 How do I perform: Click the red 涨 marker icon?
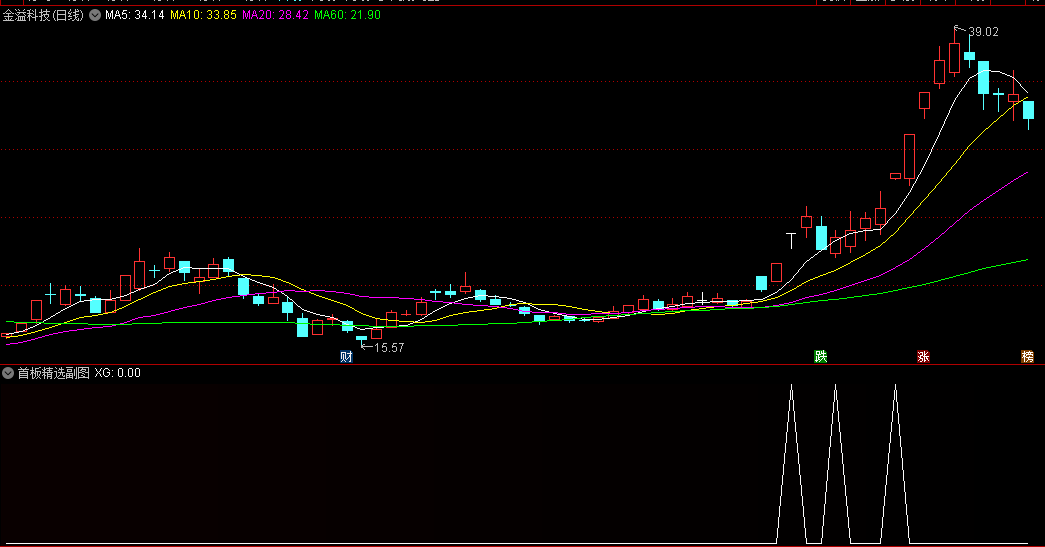click(x=923, y=356)
